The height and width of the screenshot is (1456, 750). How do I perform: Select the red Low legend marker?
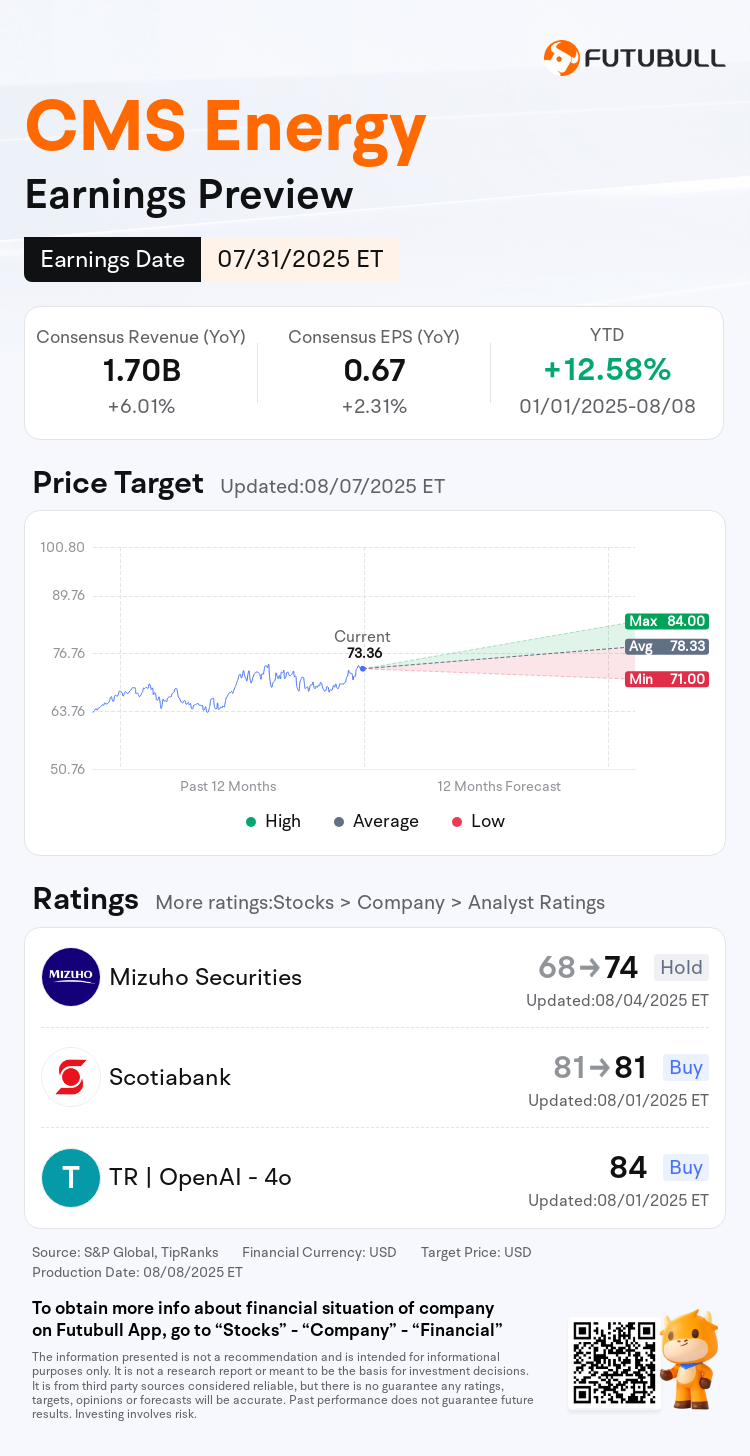tap(457, 821)
